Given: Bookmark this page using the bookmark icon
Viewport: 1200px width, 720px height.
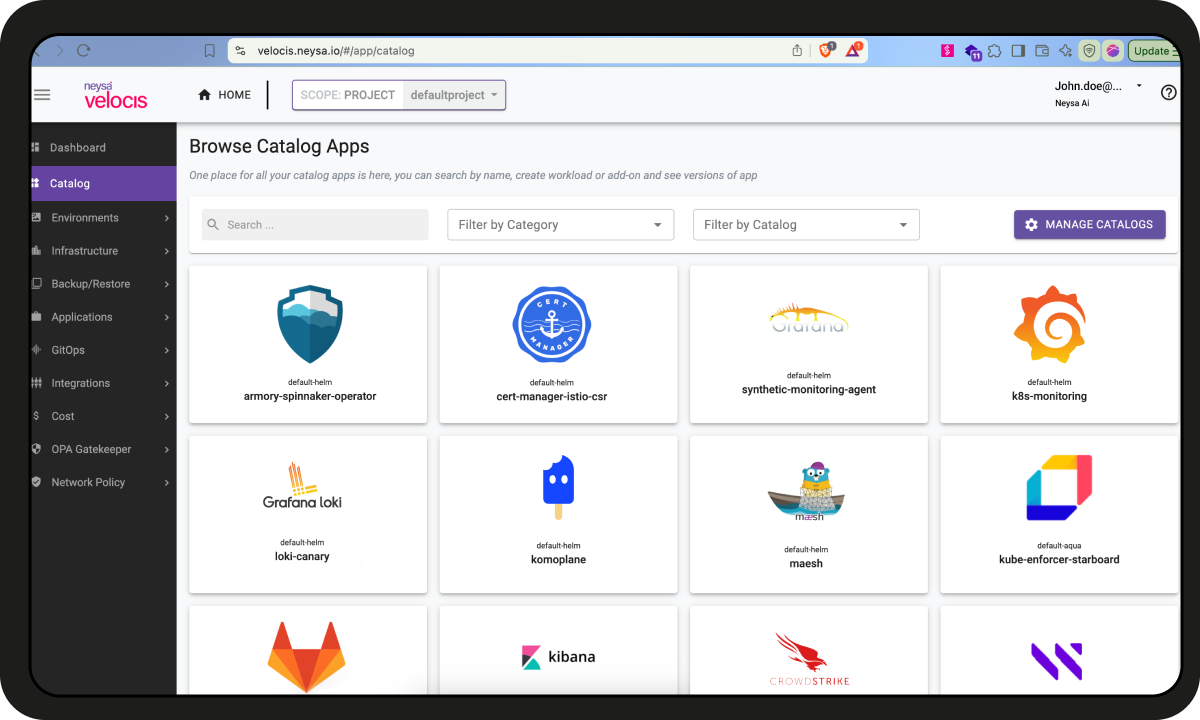Looking at the screenshot, I should (x=209, y=50).
